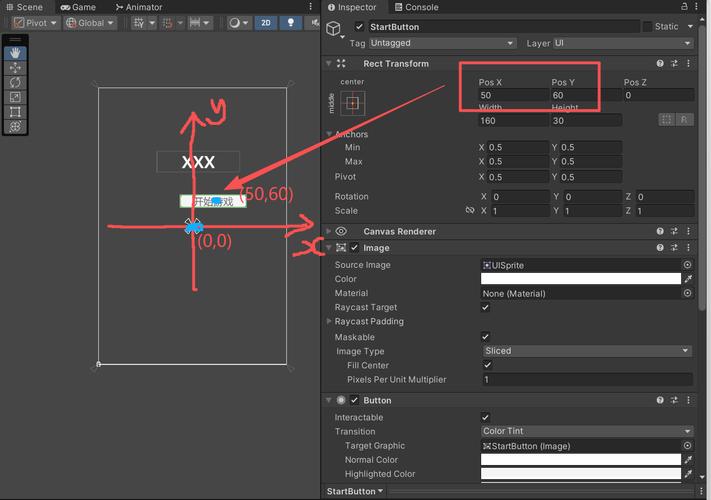Screen dimensions: 711x500
Task: Select the Transform tool
Action: click(16, 127)
